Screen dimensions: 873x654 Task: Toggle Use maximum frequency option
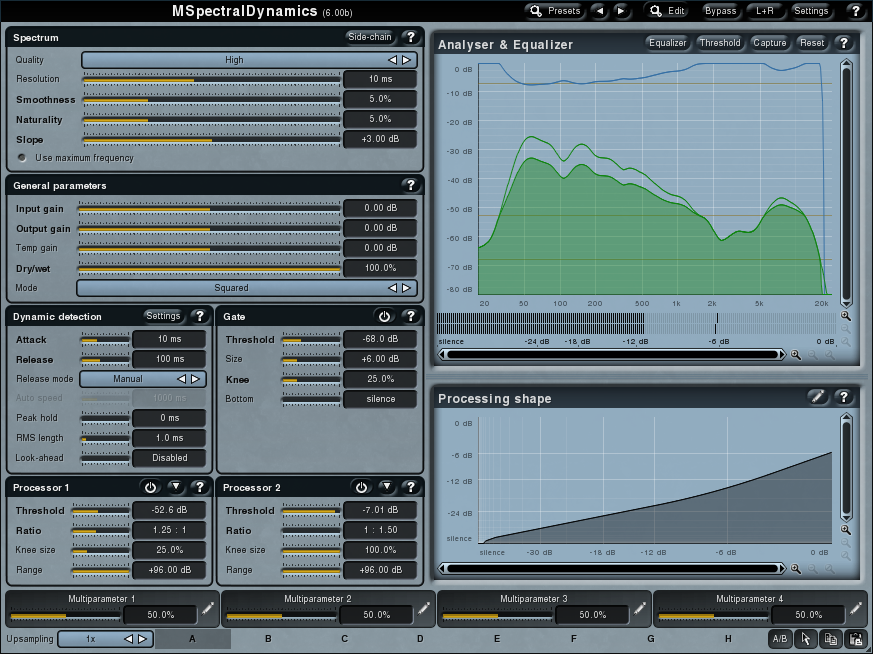point(22,158)
